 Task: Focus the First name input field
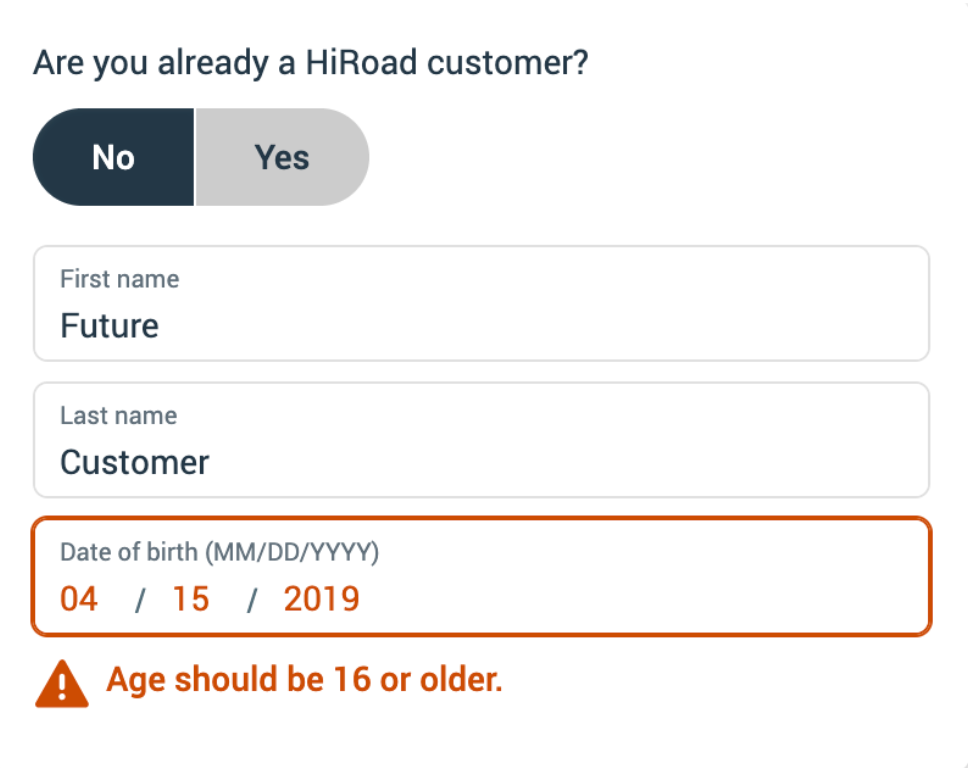click(x=482, y=303)
